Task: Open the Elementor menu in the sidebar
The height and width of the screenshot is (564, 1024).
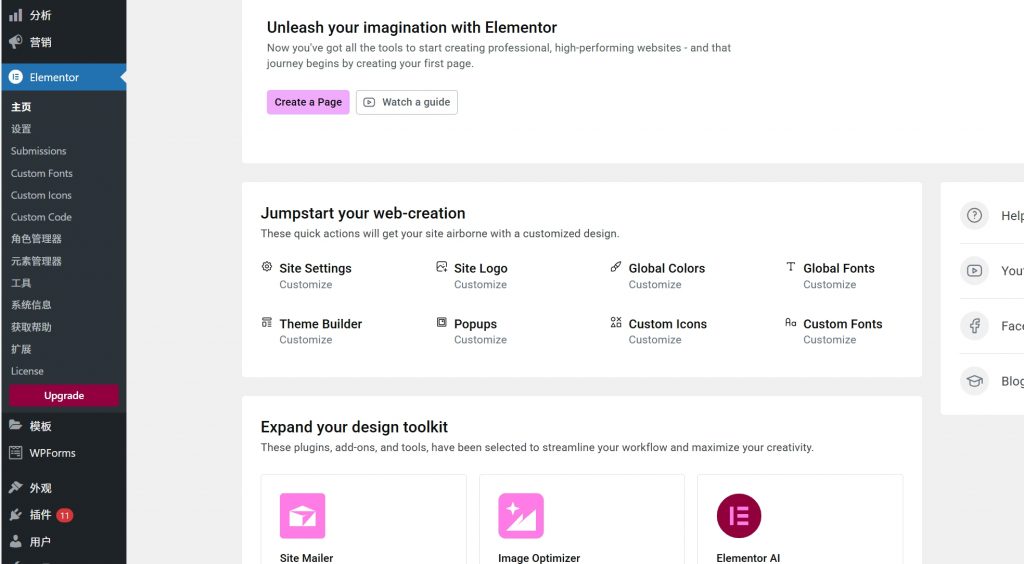Action: point(64,77)
